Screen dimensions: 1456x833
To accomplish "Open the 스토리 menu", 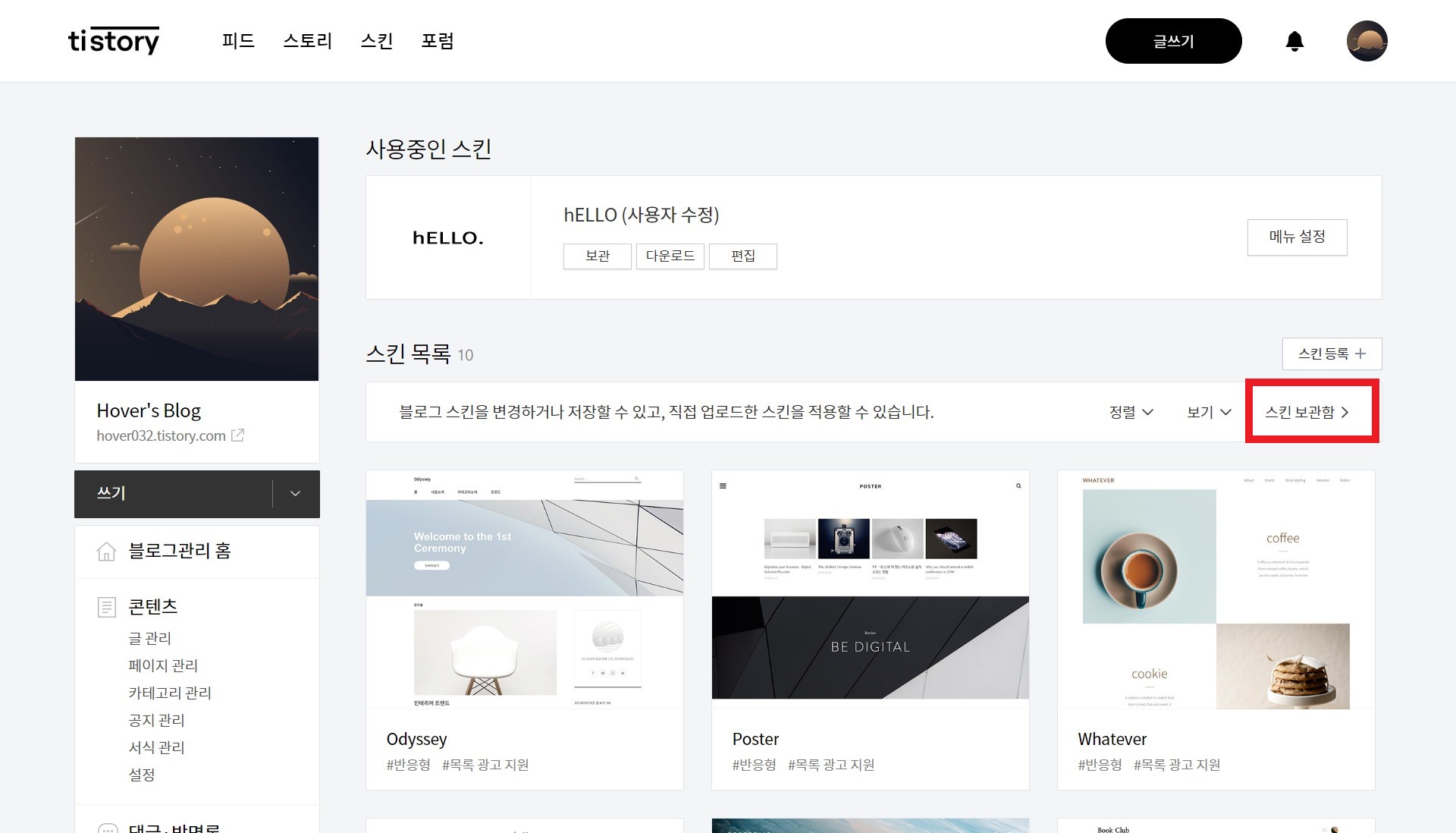I will pos(307,41).
